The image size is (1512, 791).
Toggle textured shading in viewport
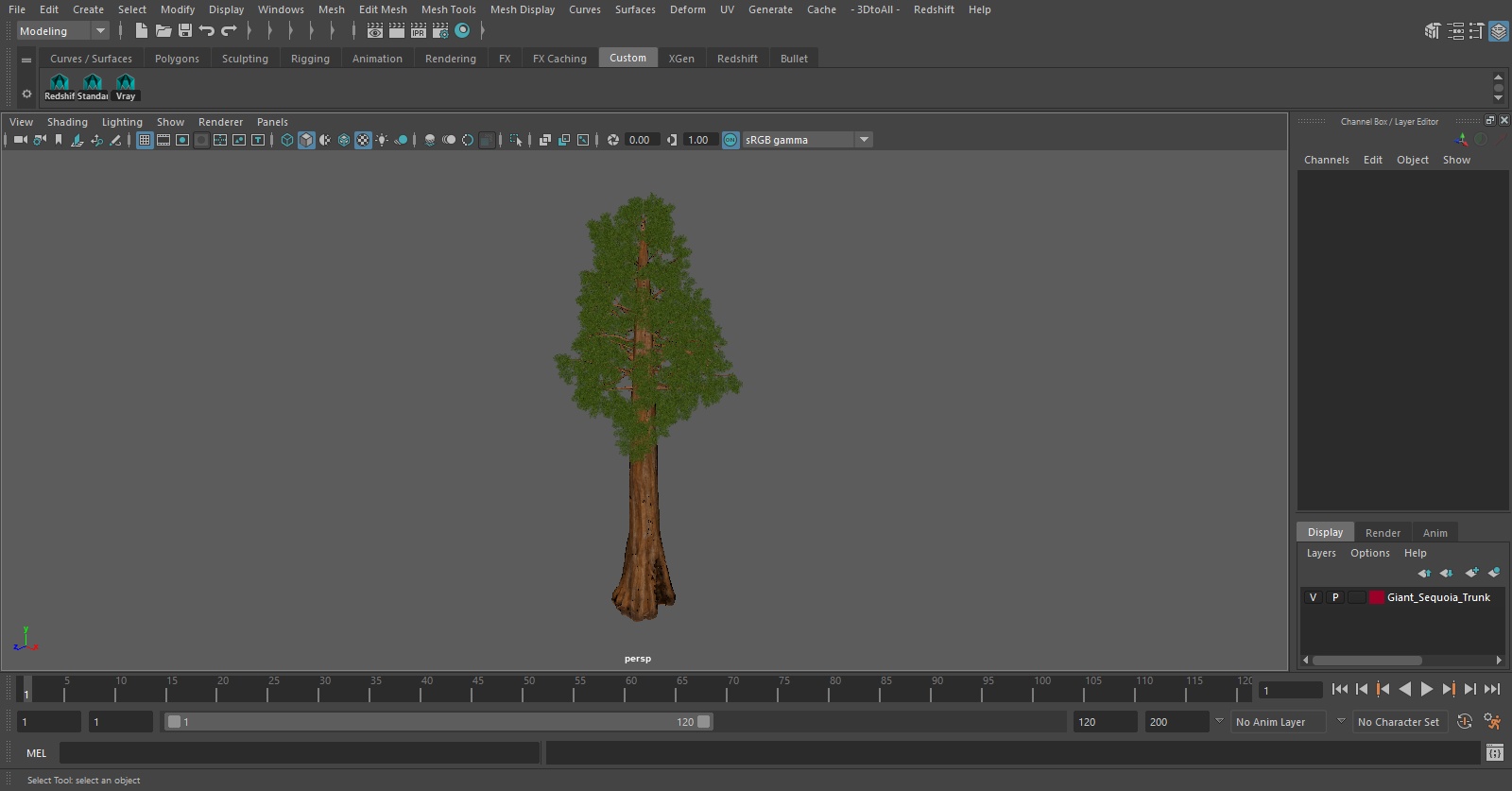coord(363,140)
